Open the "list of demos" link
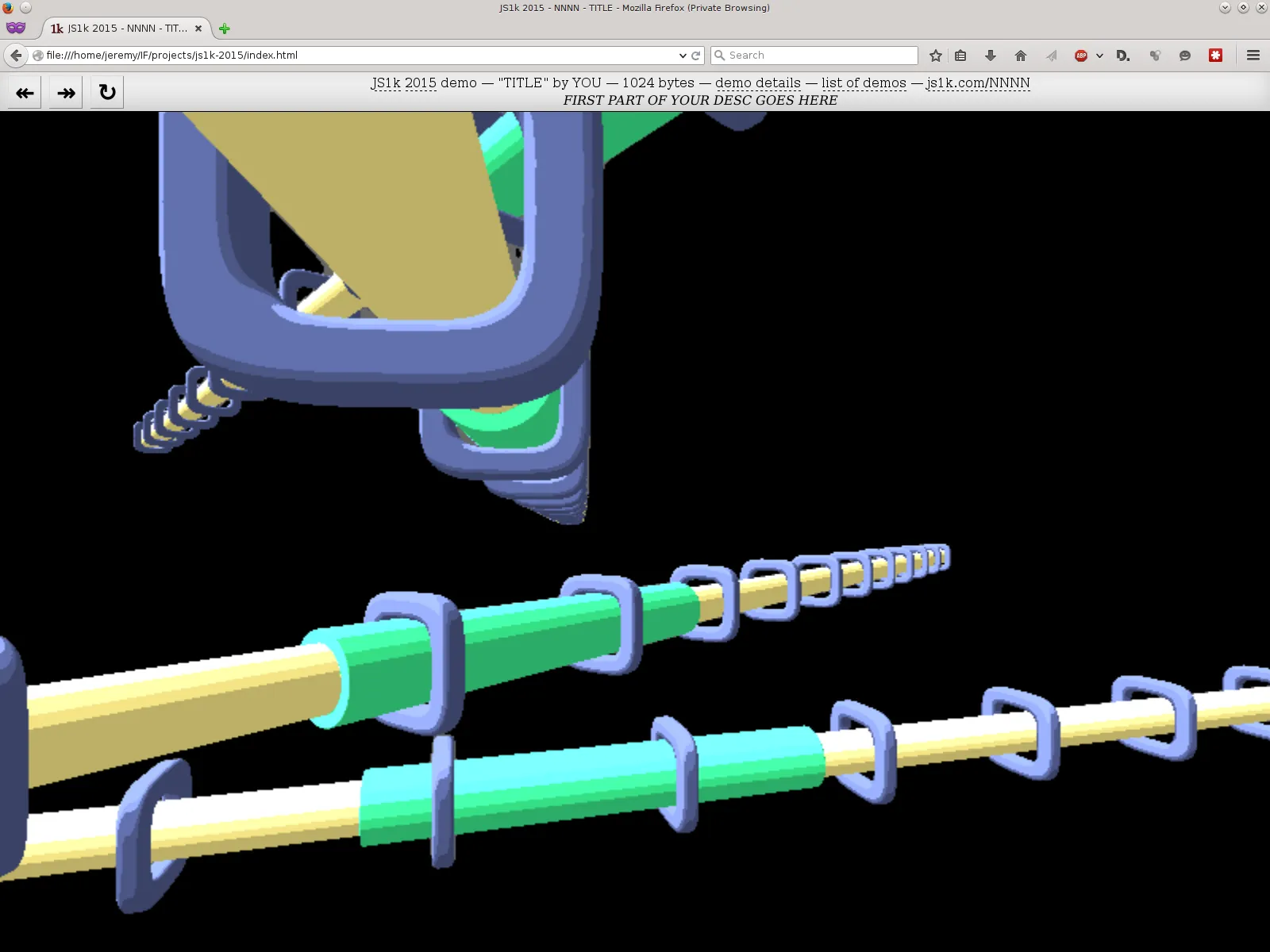The width and height of the screenshot is (1270, 952). 864,83
